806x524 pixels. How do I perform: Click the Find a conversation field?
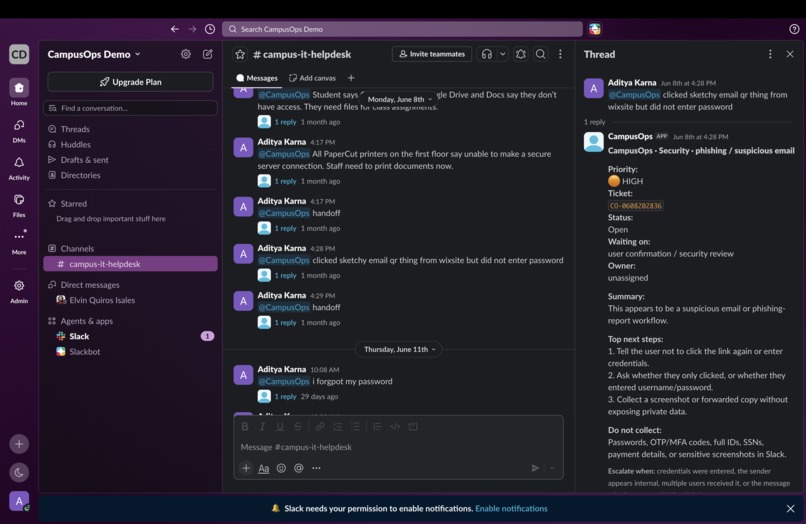pos(131,108)
